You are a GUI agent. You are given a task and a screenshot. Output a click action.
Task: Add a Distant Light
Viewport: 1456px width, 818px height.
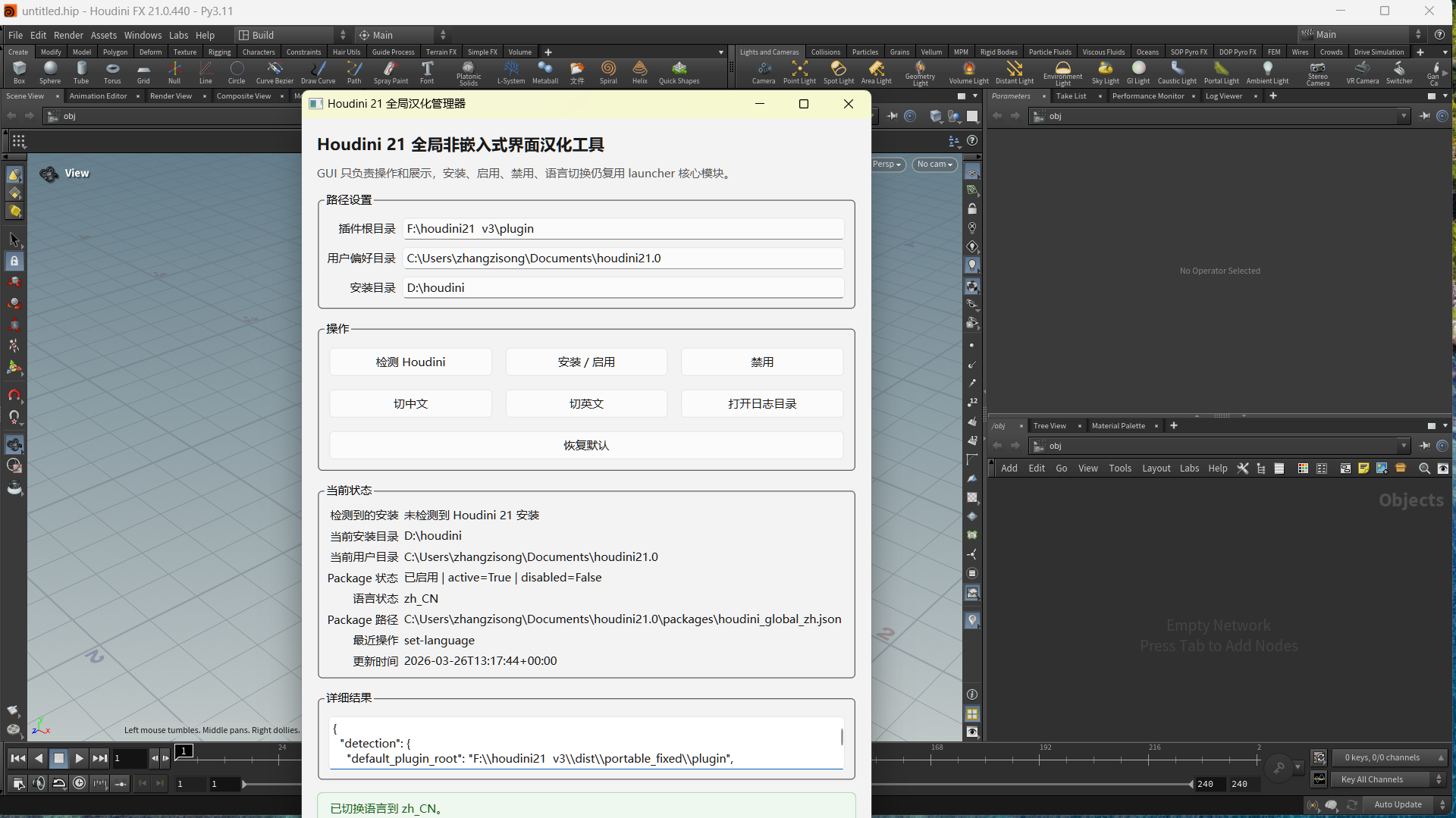click(1015, 73)
